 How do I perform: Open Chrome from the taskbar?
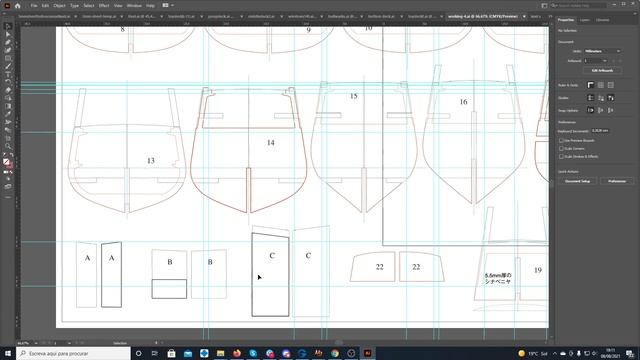[x=335, y=353]
